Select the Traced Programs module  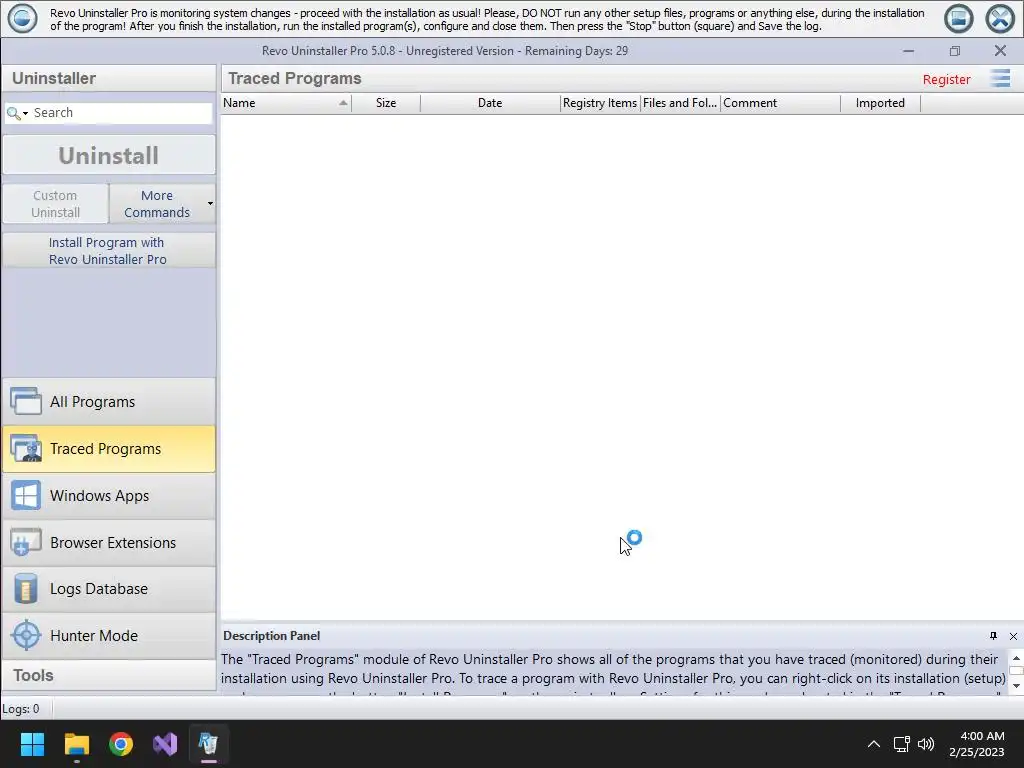pos(108,449)
